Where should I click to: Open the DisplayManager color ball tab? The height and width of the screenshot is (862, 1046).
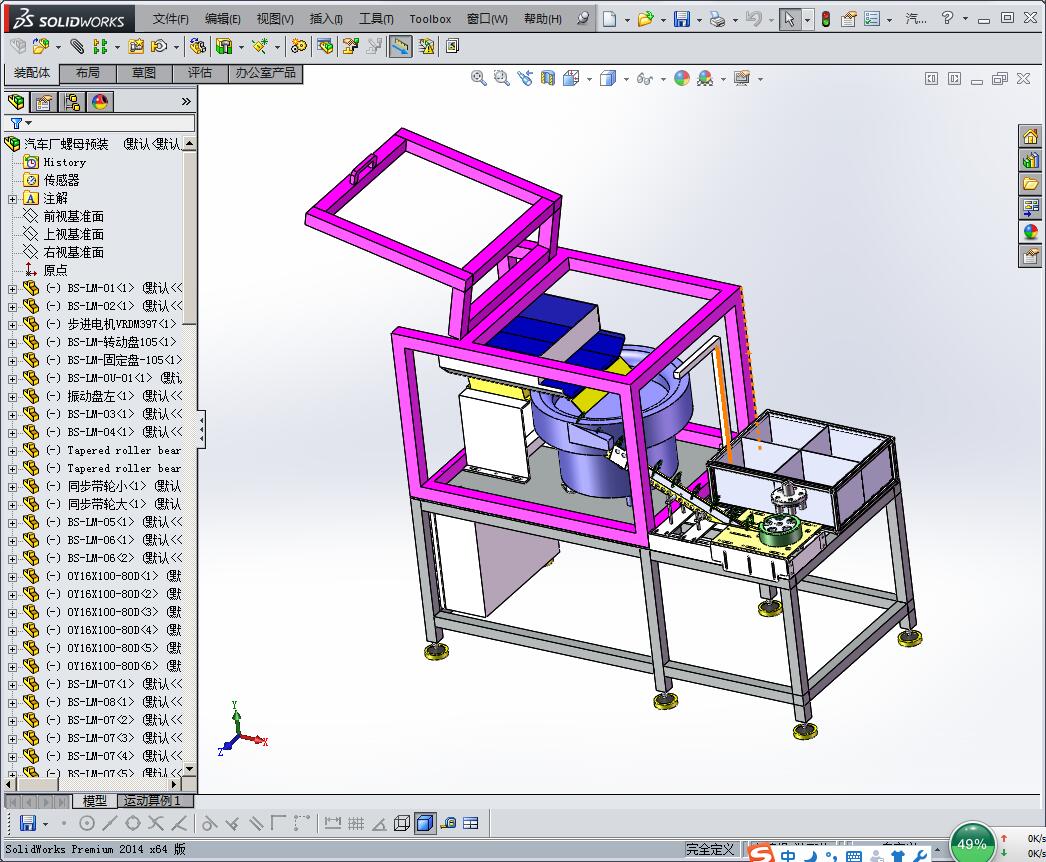(99, 101)
